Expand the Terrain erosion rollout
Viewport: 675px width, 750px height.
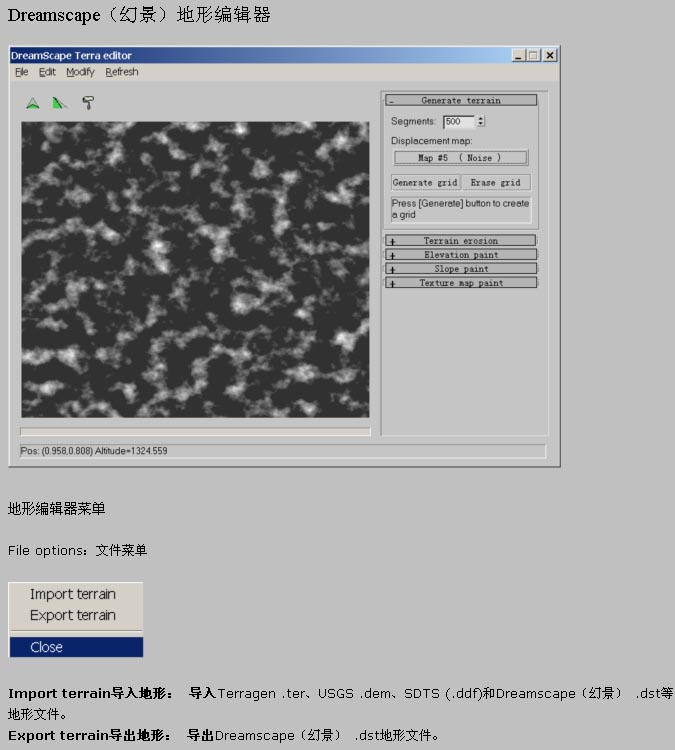point(461,241)
